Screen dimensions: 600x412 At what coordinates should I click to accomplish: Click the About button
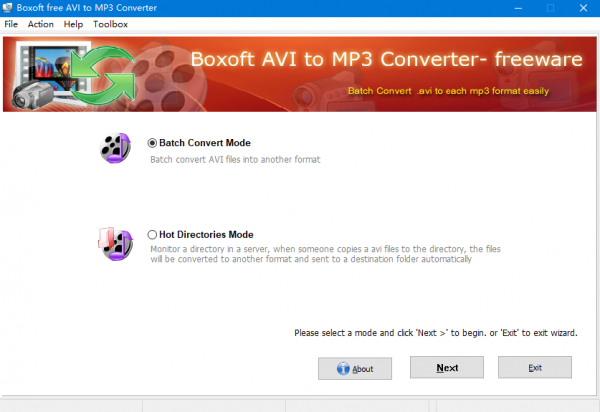click(x=355, y=368)
